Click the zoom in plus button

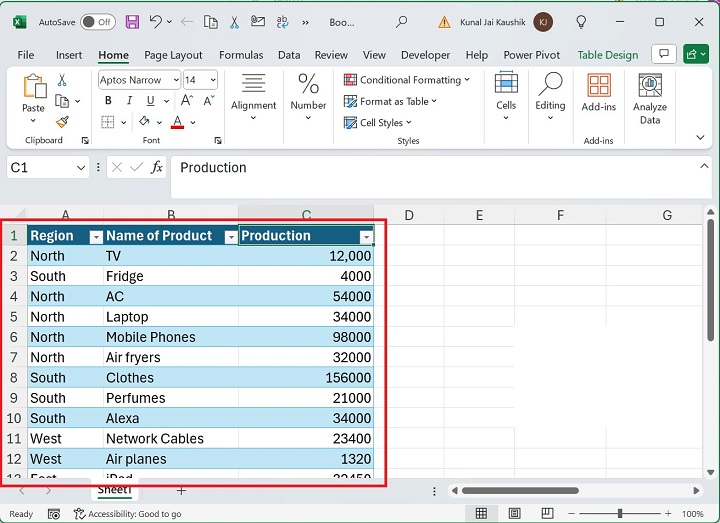pos(668,513)
